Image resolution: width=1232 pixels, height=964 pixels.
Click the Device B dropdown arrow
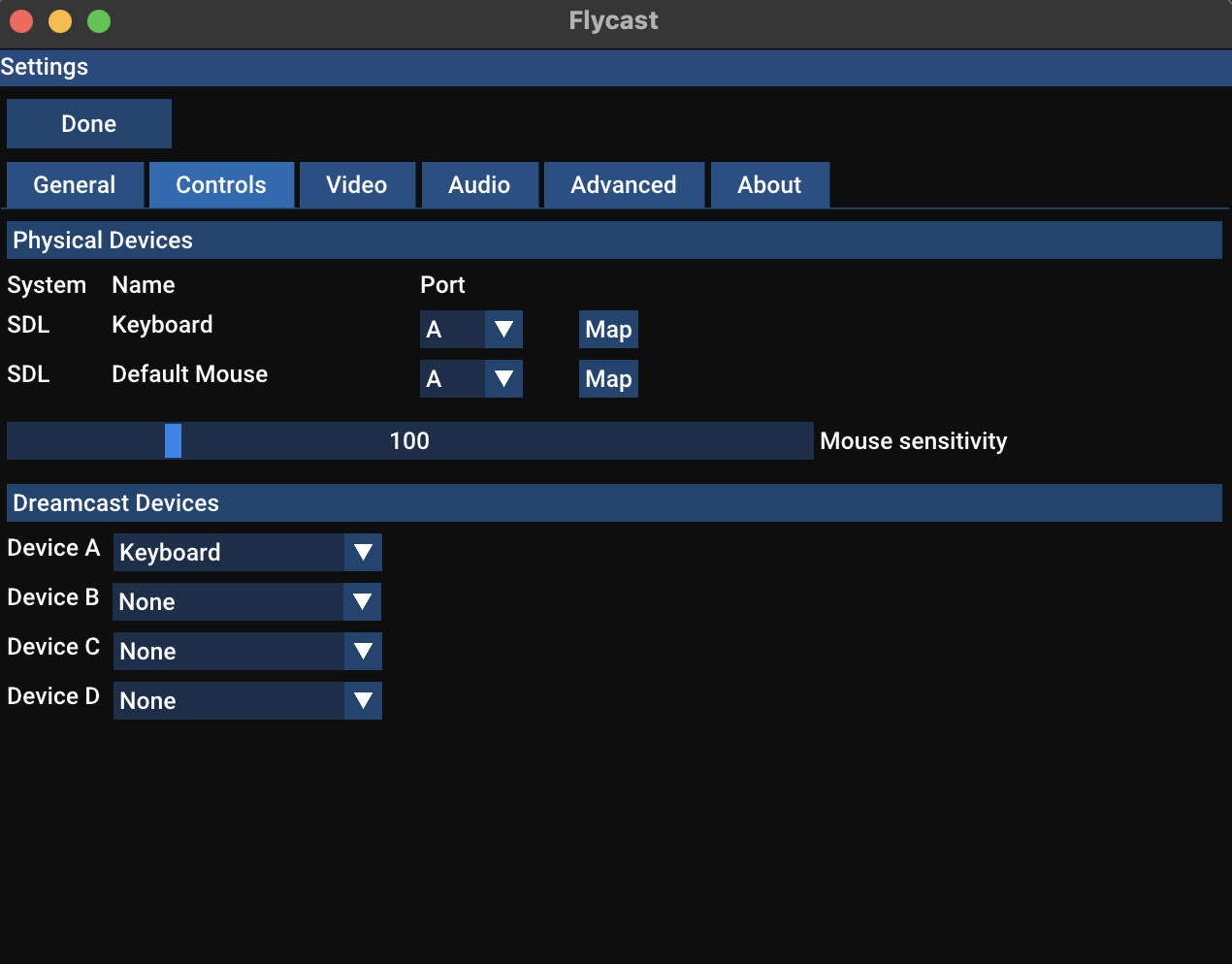(363, 601)
